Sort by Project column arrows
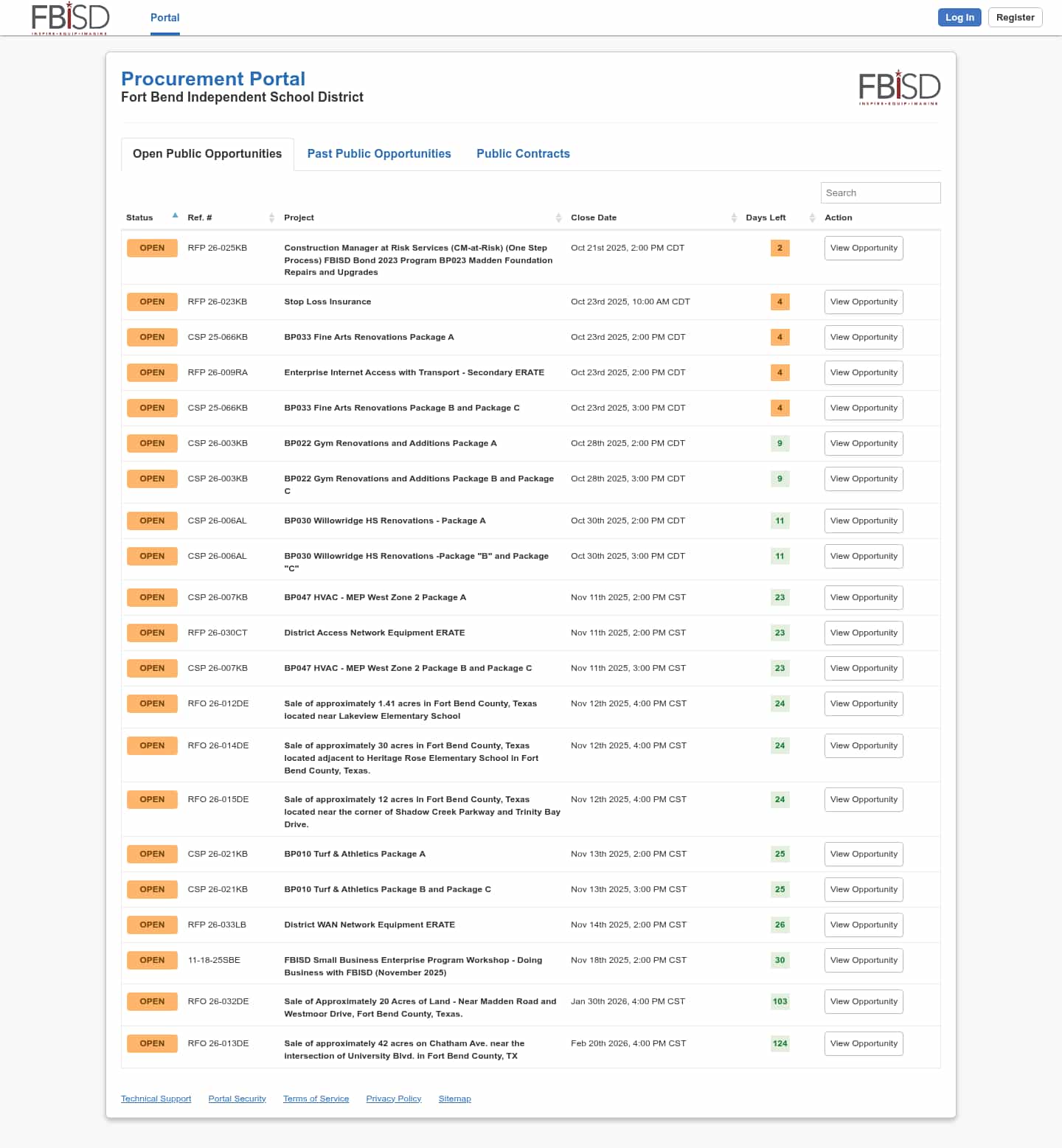 tap(558, 218)
